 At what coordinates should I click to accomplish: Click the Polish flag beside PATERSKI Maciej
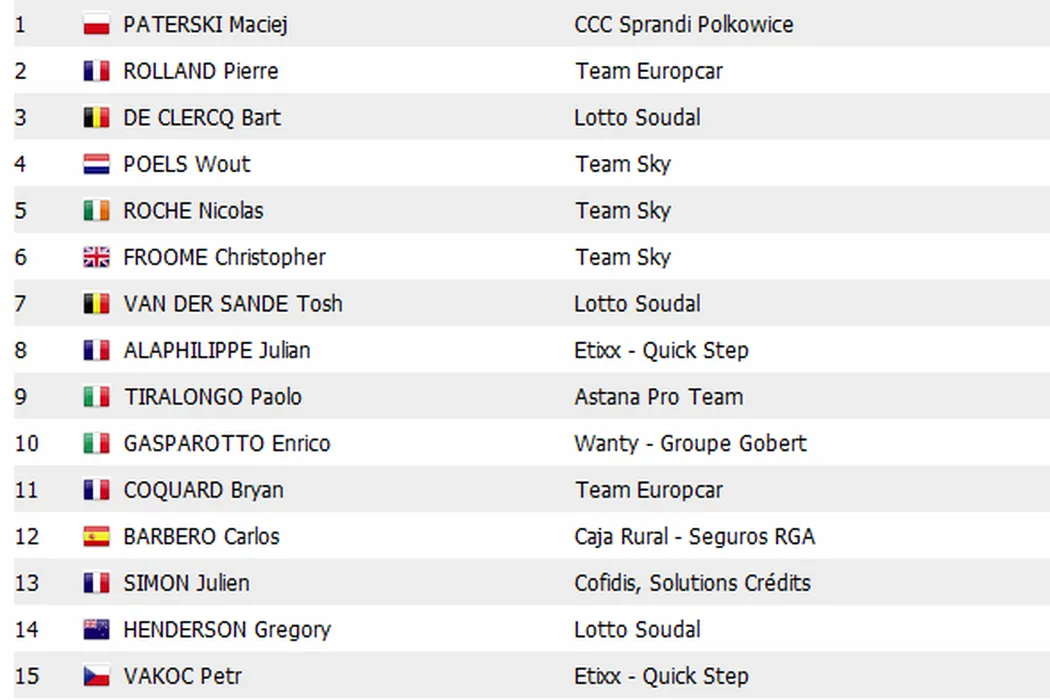click(x=96, y=25)
